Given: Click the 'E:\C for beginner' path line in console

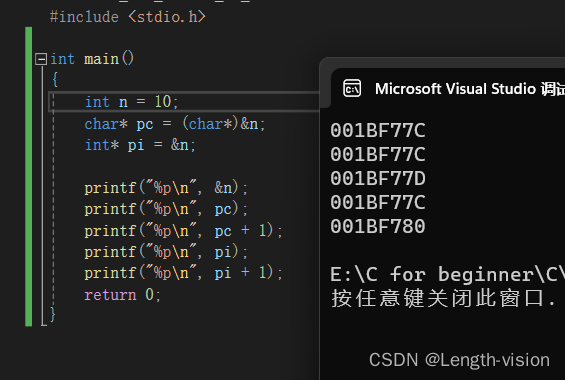Looking at the screenshot, I should 447,274.
